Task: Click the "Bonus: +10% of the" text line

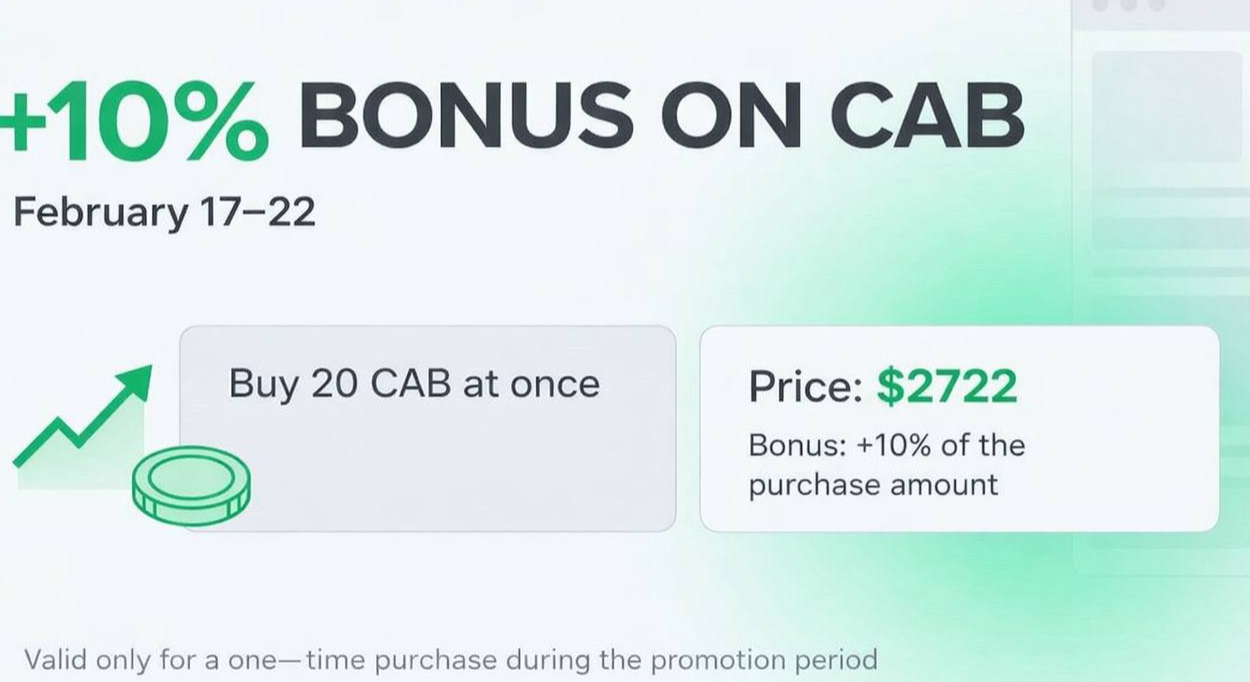Action: click(886, 445)
